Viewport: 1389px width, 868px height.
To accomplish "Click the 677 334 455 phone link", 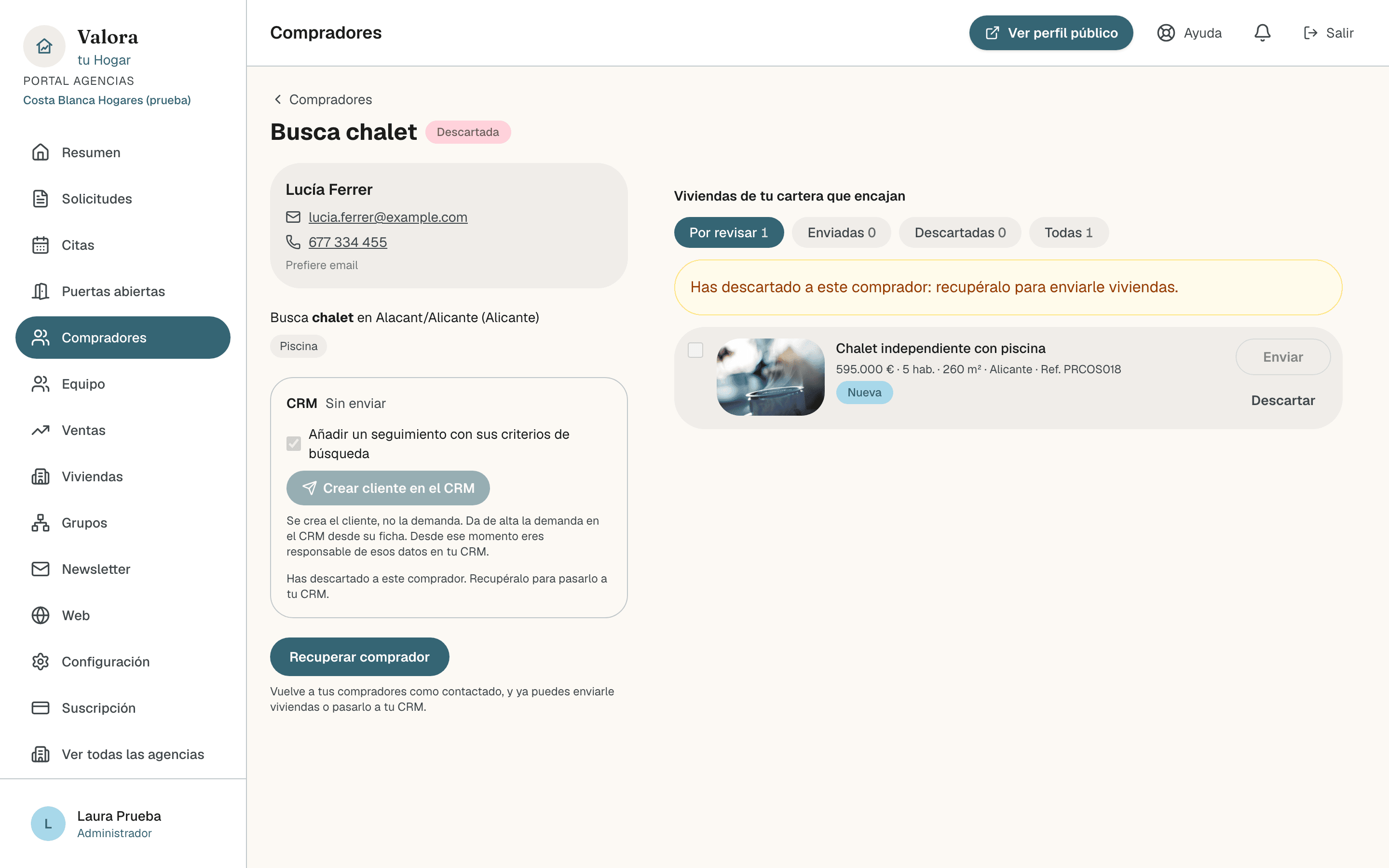I will point(348,242).
